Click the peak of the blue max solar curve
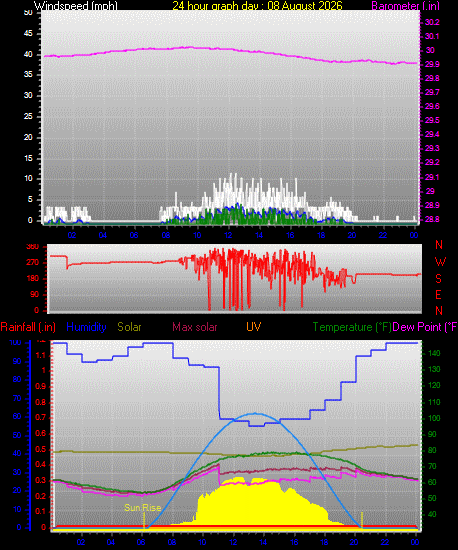This screenshot has width=458, height=550. pos(255,414)
